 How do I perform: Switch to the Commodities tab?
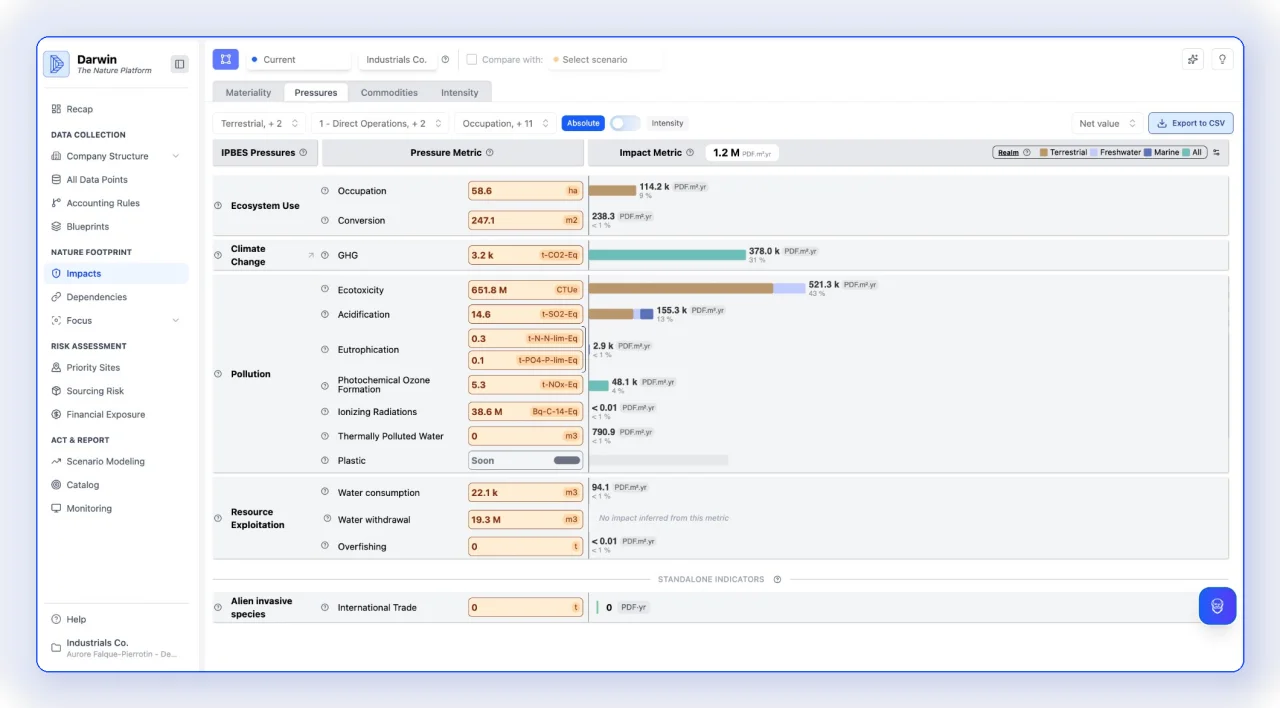[388, 91]
